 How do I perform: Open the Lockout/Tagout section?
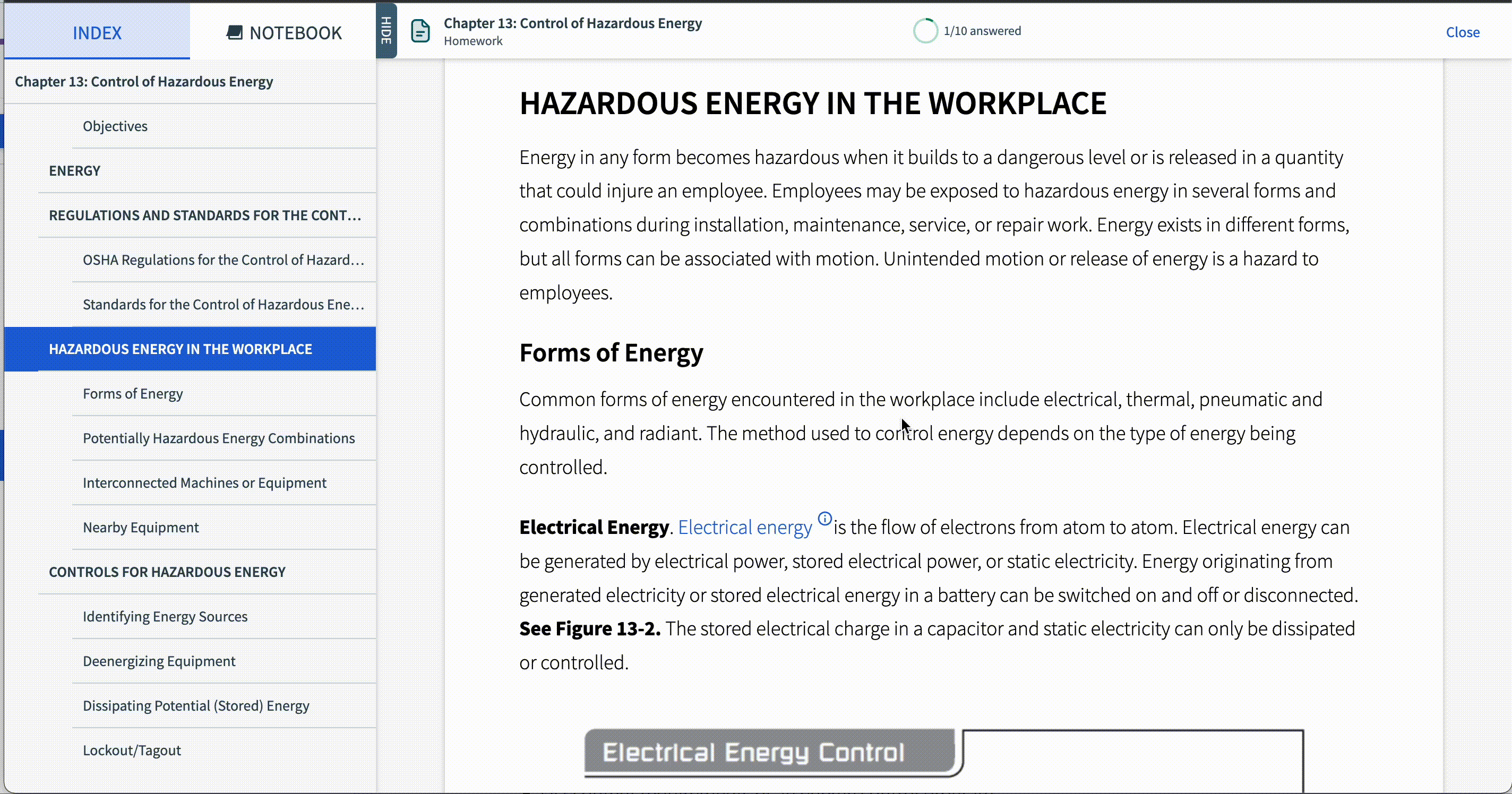(132, 749)
